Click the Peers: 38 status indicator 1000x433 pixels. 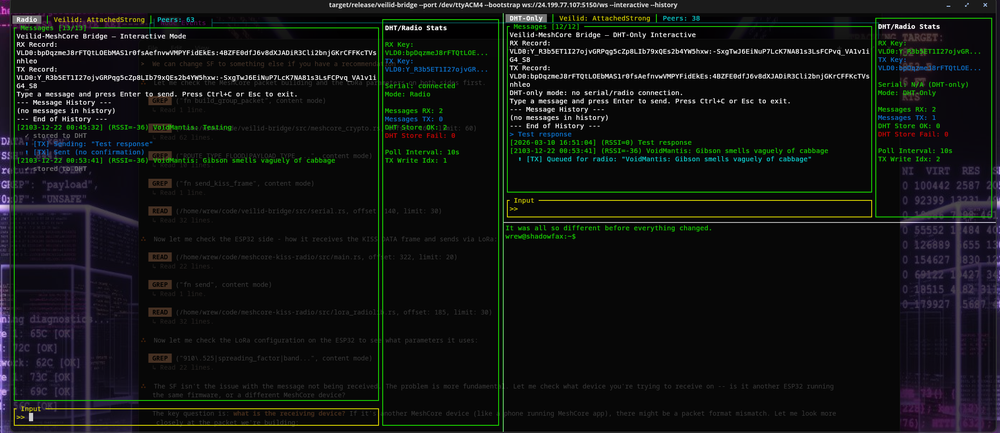[682, 19]
